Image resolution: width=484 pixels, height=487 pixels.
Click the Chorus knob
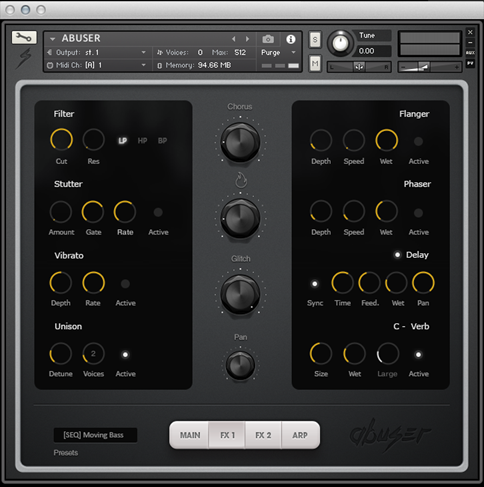(x=240, y=142)
